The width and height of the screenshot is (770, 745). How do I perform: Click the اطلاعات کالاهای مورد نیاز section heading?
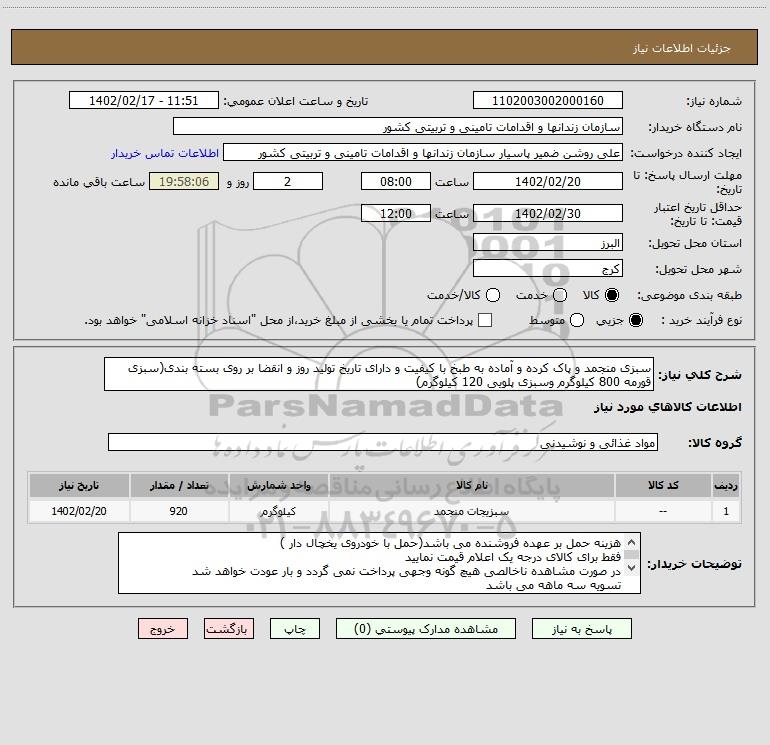tap(668, 407)
